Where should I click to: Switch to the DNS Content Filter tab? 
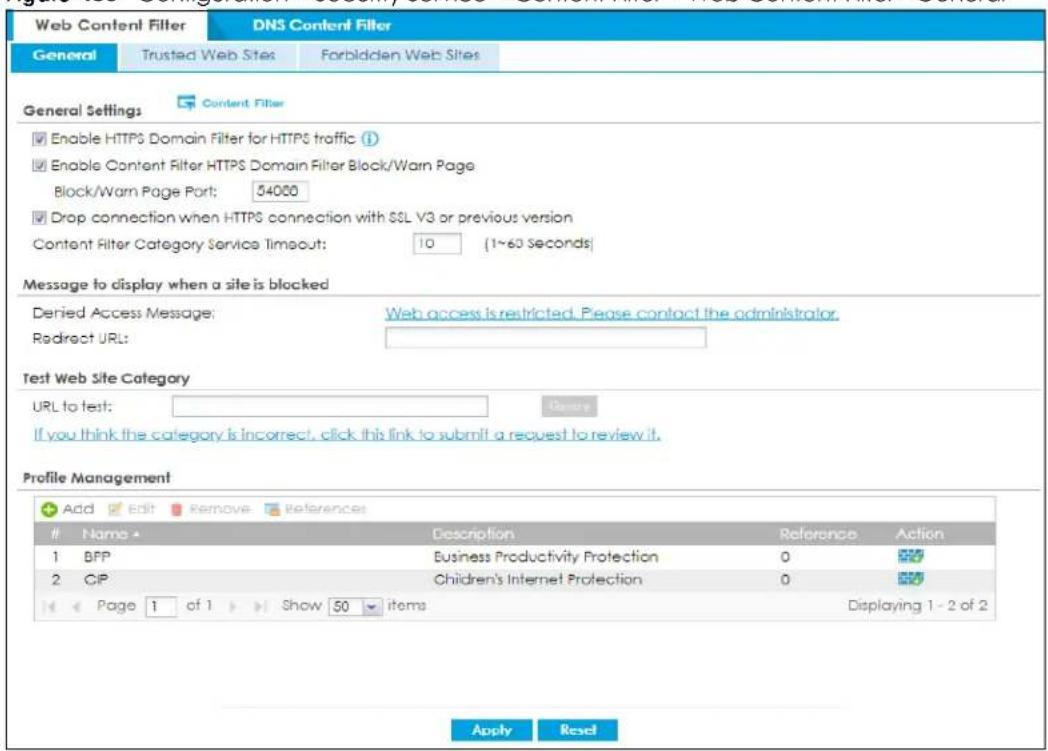tap(321, 25)
